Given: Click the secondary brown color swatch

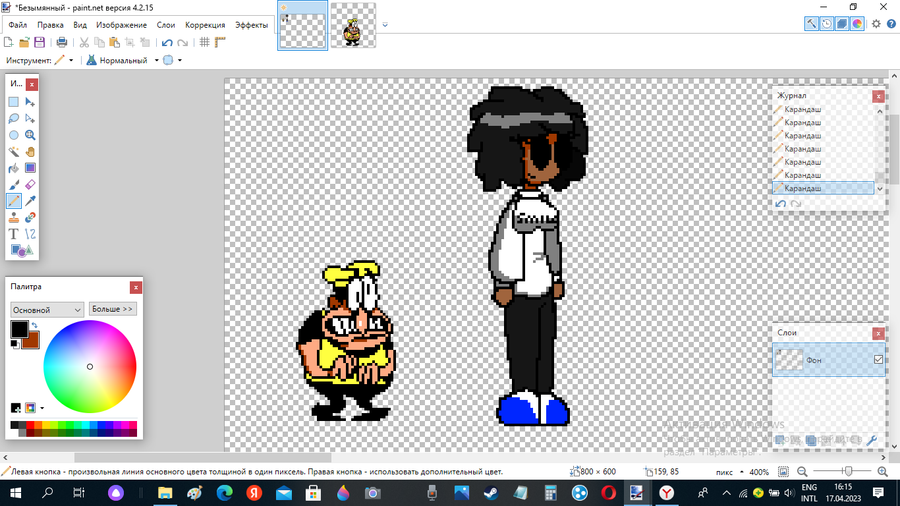Looking at the screenshot, I should click(32, 342).
